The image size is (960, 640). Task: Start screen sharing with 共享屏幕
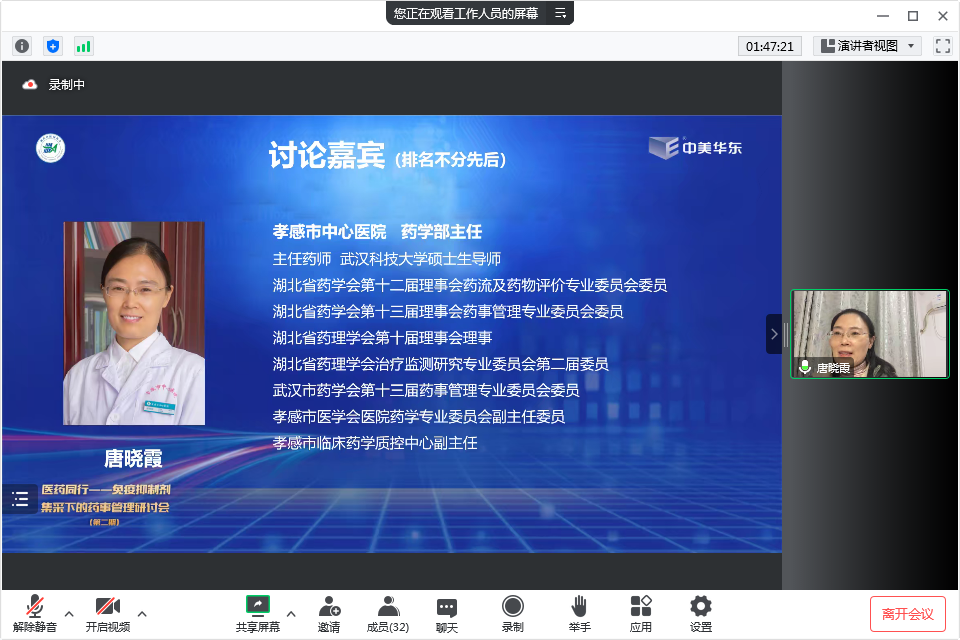click(258, 613)
